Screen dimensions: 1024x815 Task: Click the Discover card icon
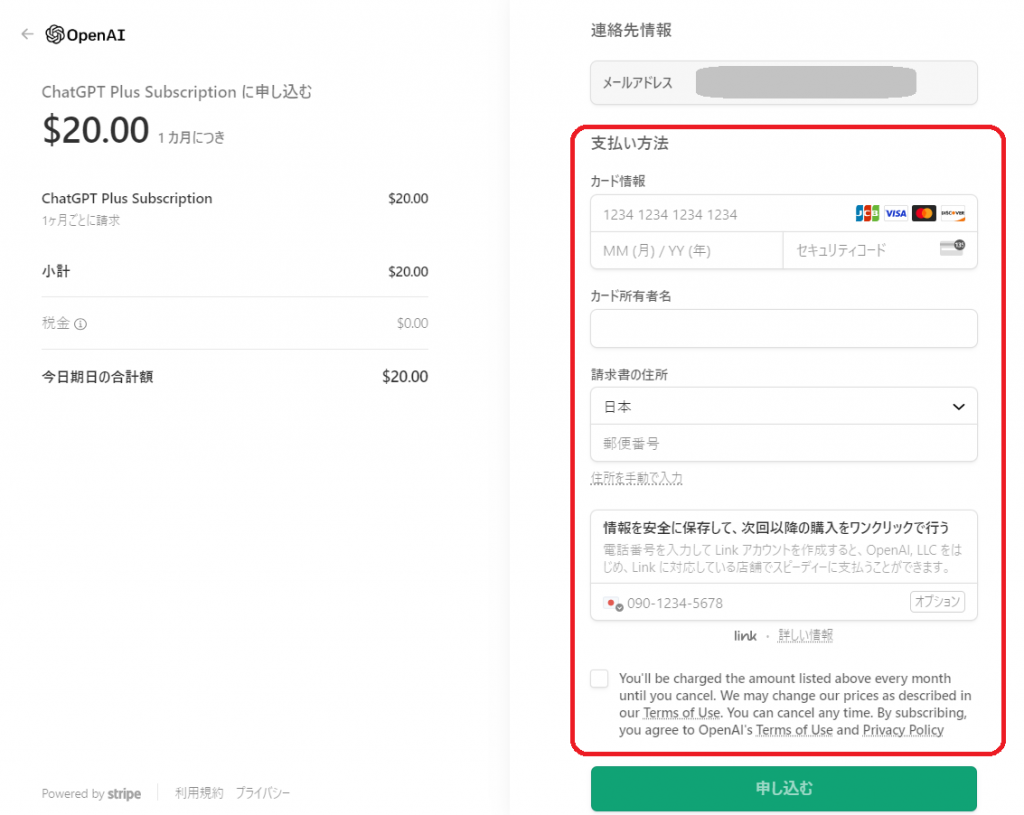953,214
